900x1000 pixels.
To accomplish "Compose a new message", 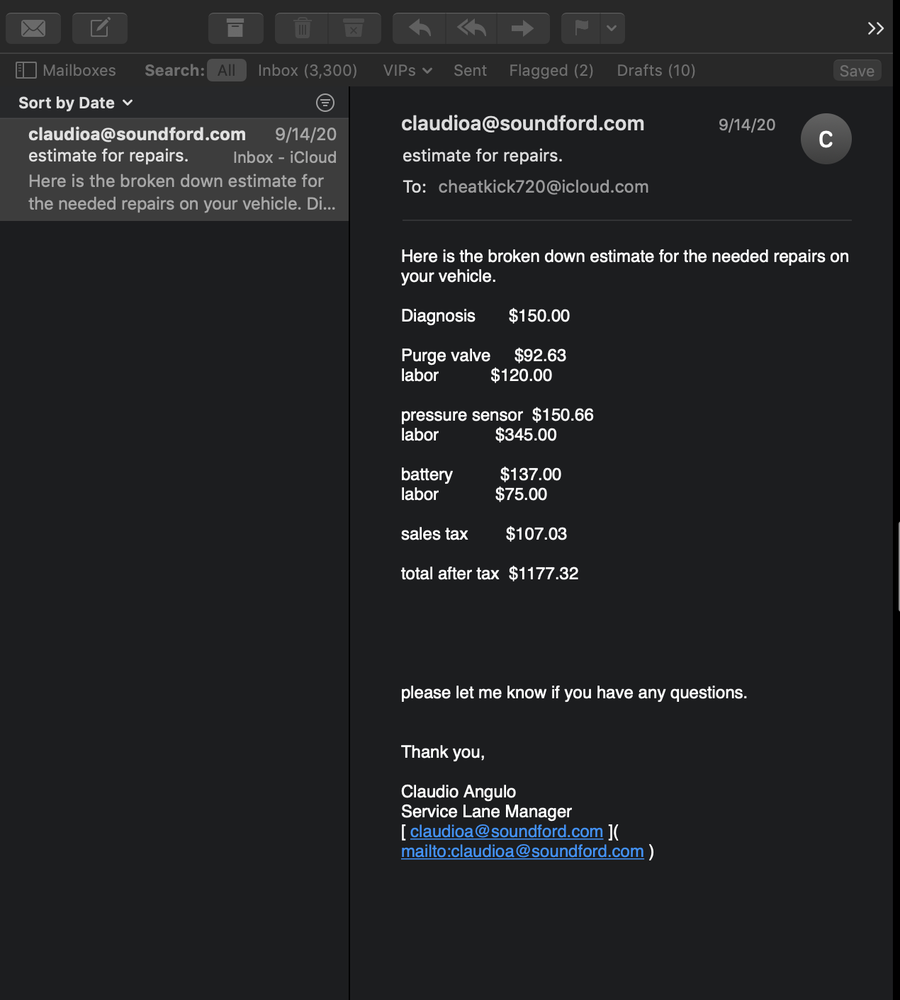I will (100, 28).
